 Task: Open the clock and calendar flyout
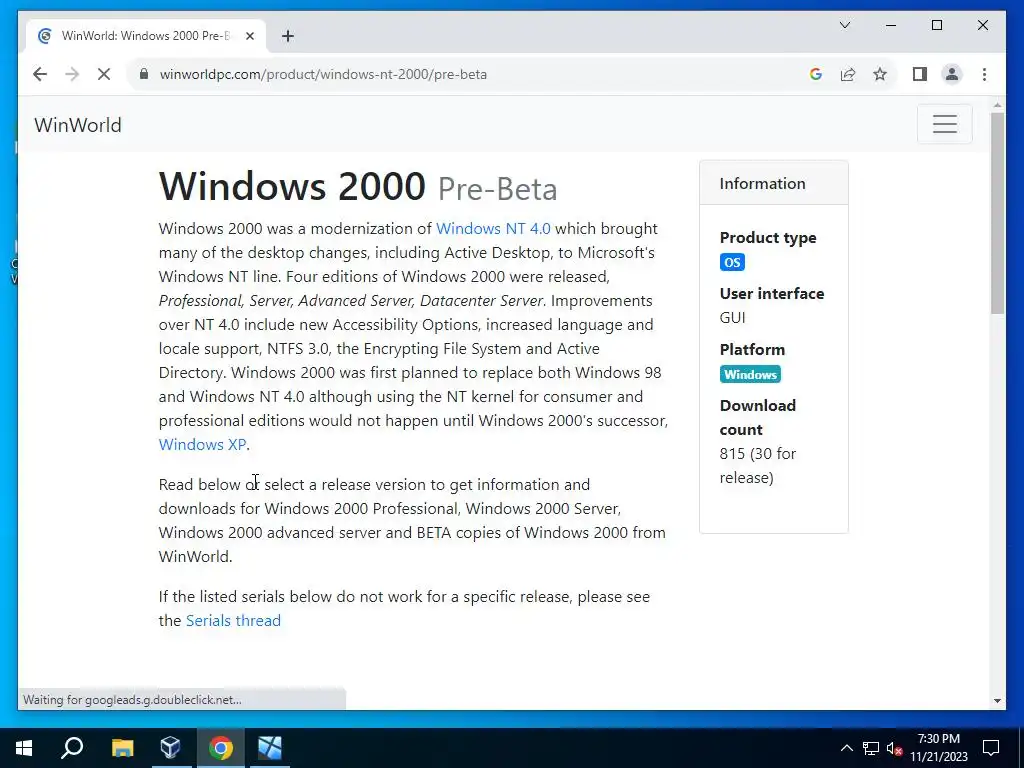pyautogui.click(x=938, y=748)
